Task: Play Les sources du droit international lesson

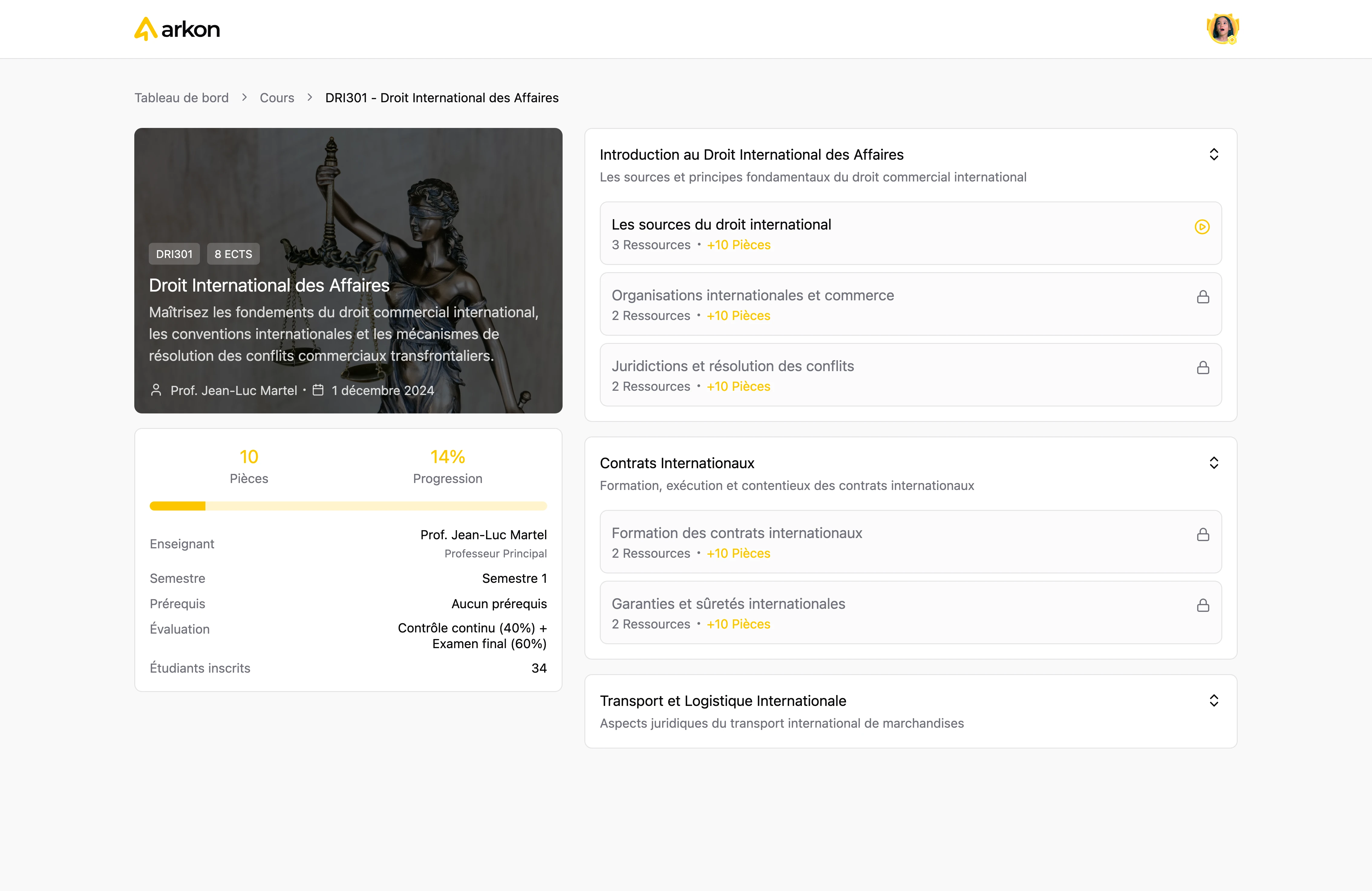Action: point(1202,227)
